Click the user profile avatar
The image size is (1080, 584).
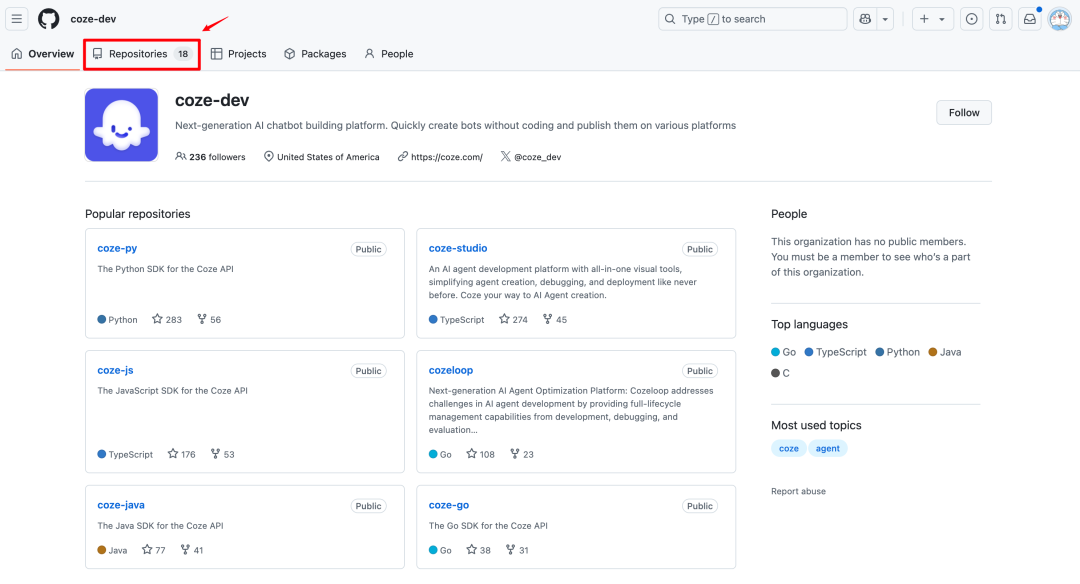pyautogui.click(x=1059, y=19)
